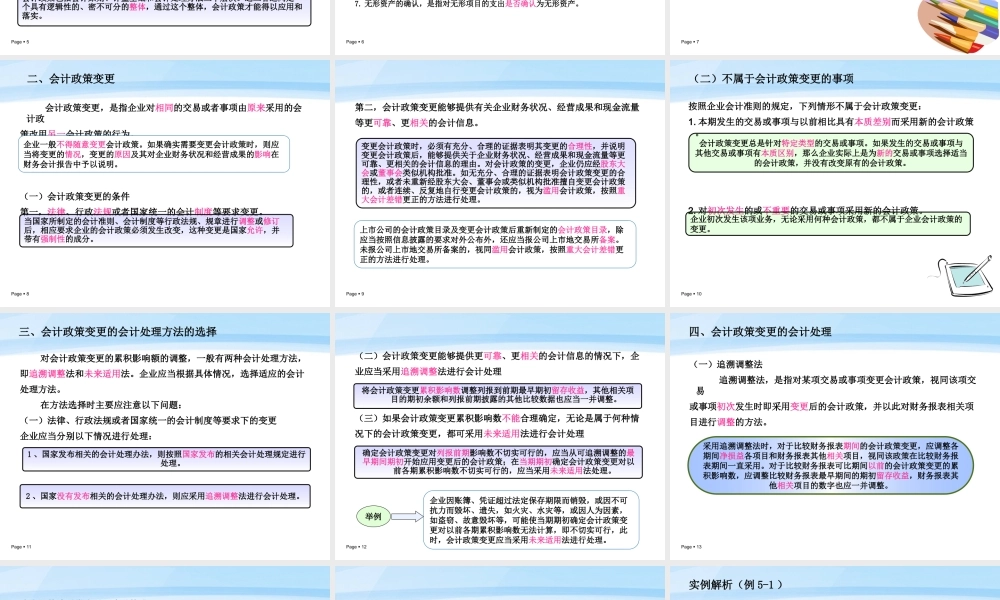Image resolution: width=1000 pixels, height=600 pixels.
Task: Select the box beginning 上市公司的会计政策目录
Action: click(x=497, y=245)
